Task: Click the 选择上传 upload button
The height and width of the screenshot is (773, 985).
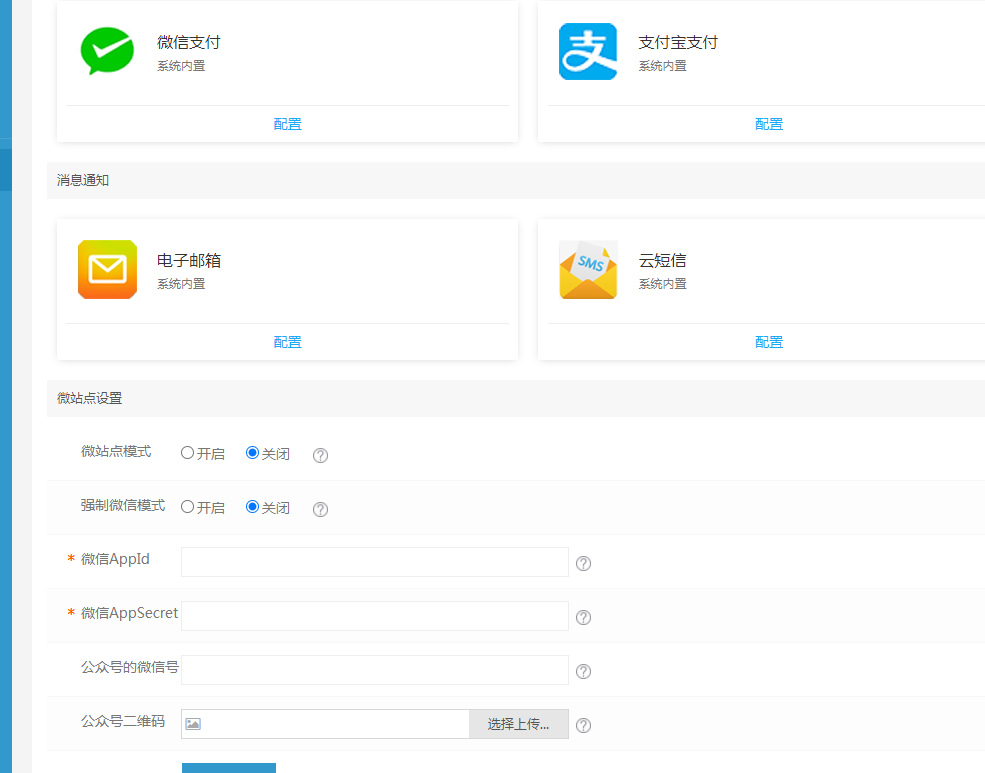Action: point(518,723)
